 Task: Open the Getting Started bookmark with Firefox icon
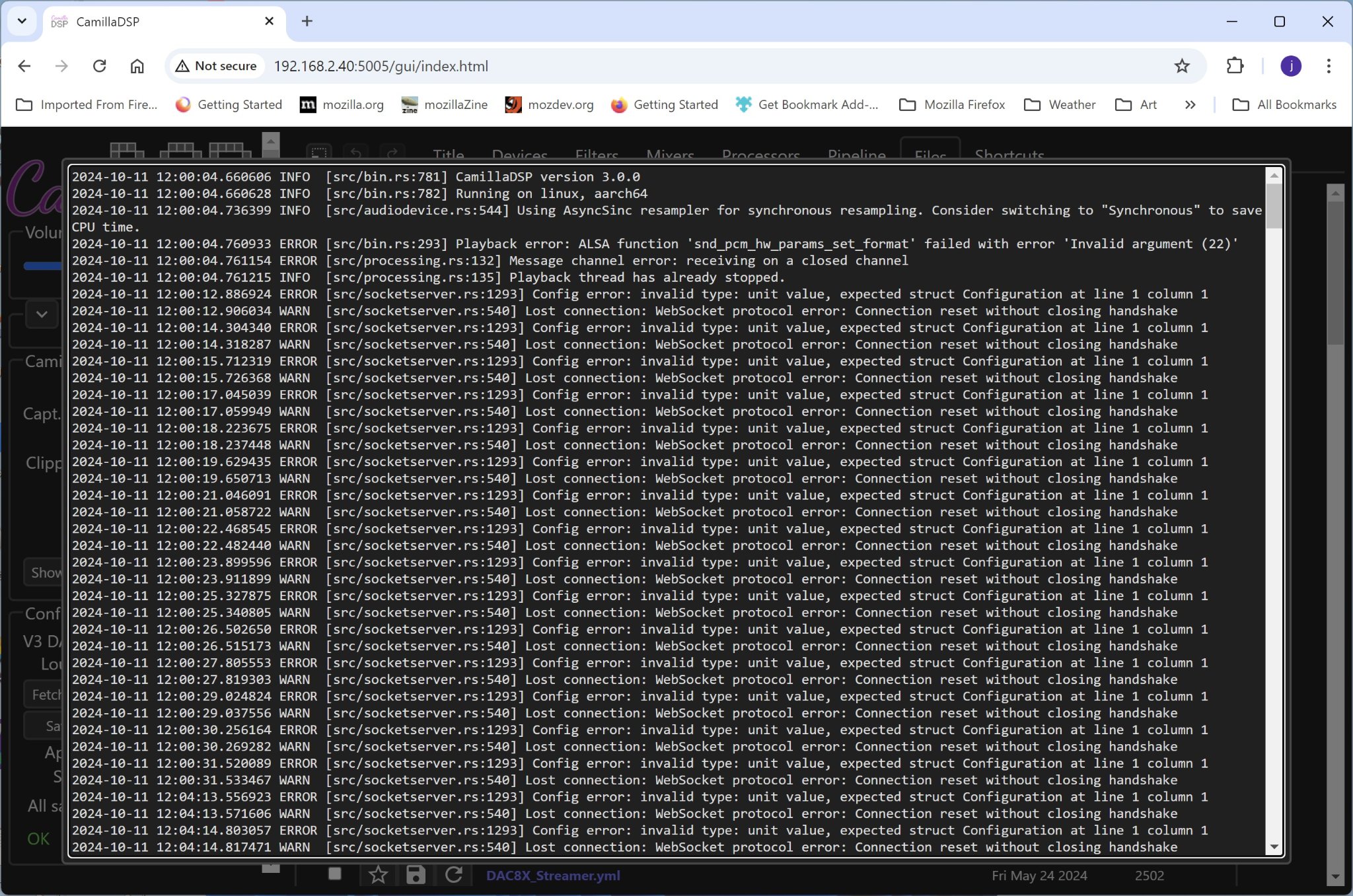pos(665,104)
